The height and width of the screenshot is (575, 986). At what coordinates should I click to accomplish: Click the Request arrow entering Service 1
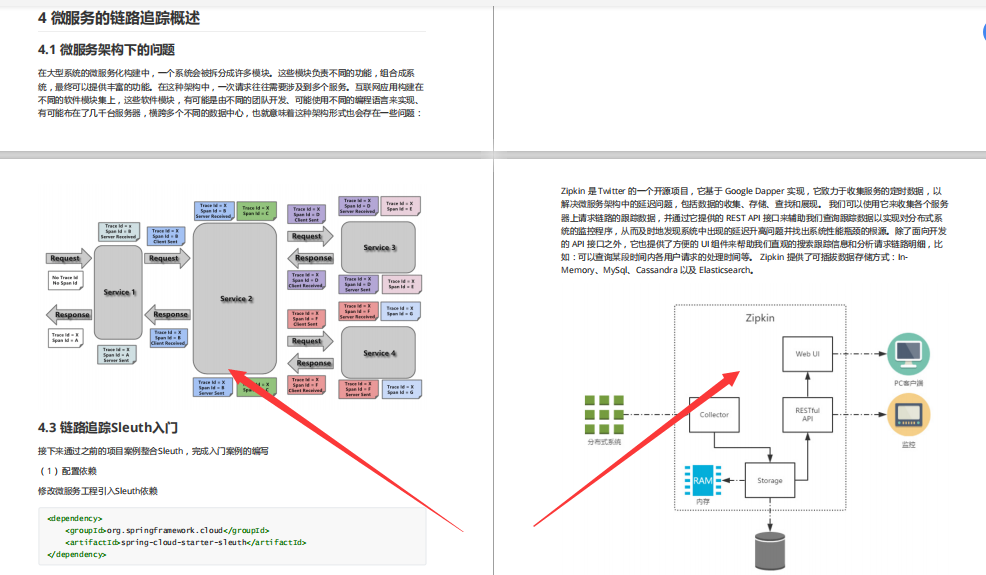69,258
